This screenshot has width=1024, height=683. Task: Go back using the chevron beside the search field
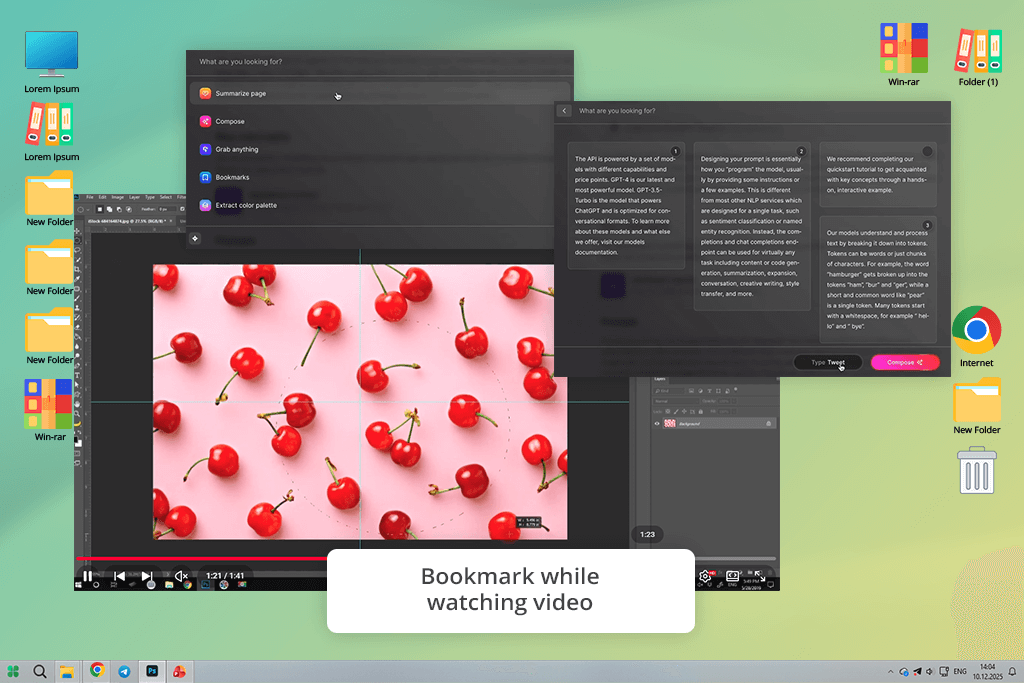pyautogui.click(x=564, y=111)
